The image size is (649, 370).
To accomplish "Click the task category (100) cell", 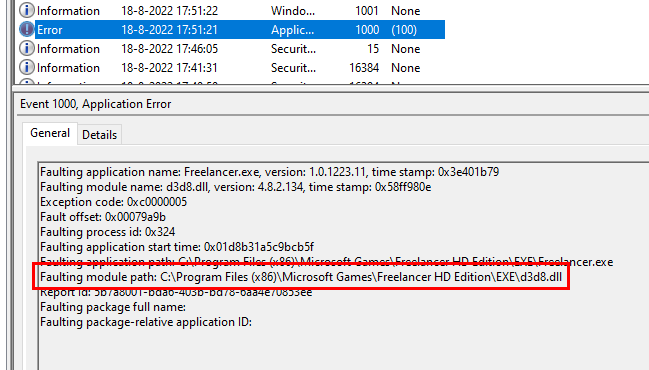I will click(404, 30).
